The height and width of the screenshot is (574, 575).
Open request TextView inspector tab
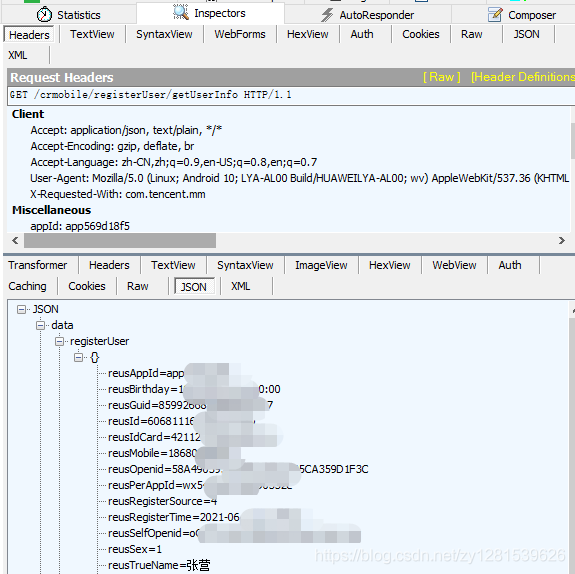point(92,34)
